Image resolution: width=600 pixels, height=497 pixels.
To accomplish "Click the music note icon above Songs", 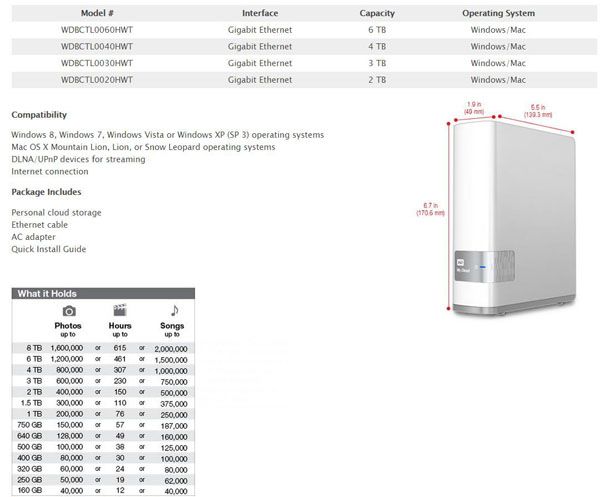I will click(174, 310).
